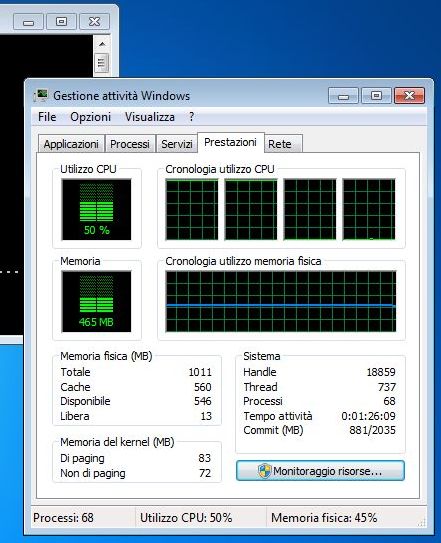
Task: Click the Di paging value 83
Action: point(205,458)
